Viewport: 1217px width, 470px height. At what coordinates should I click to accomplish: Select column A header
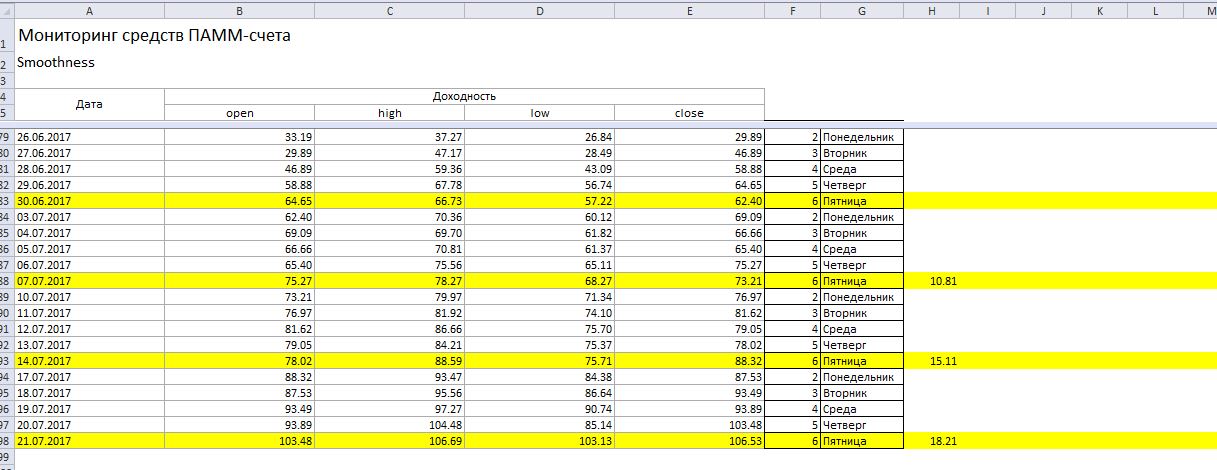coord(89,9)
